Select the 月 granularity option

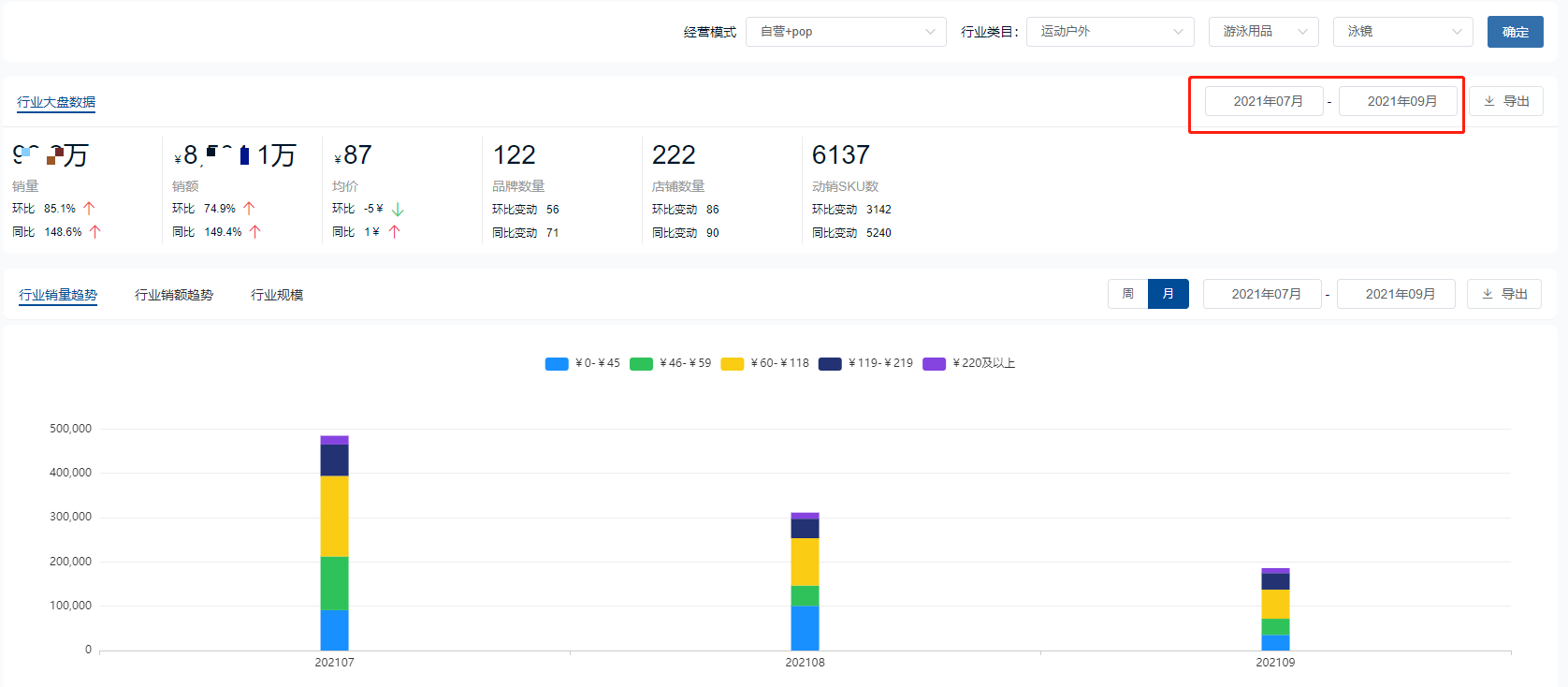tap(1168, 294)
